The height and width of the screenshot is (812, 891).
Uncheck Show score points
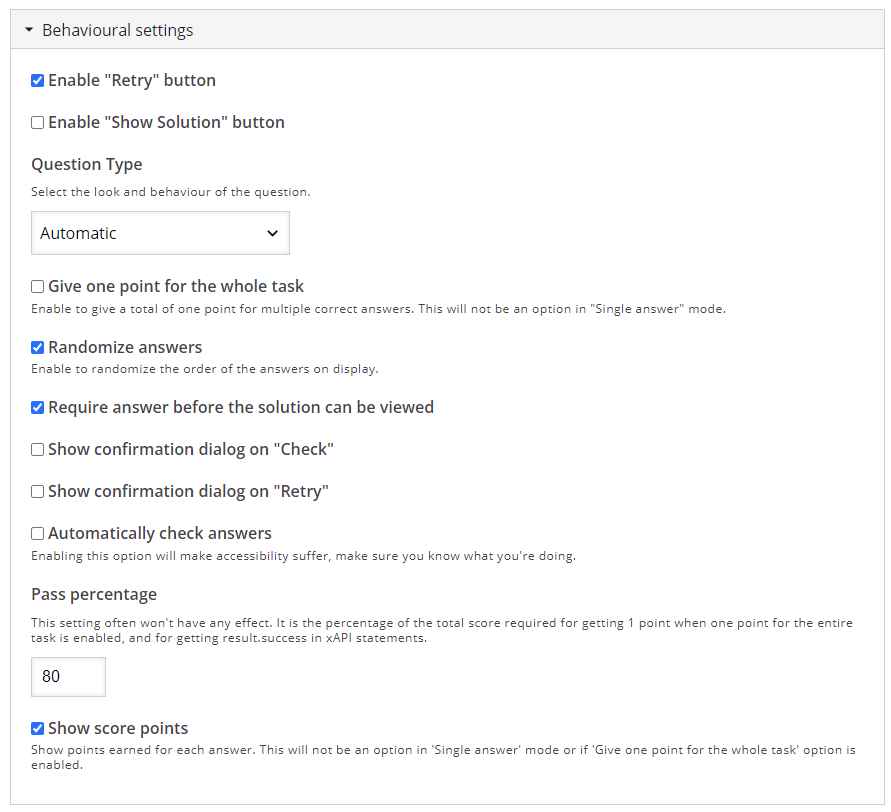point(38,728)
